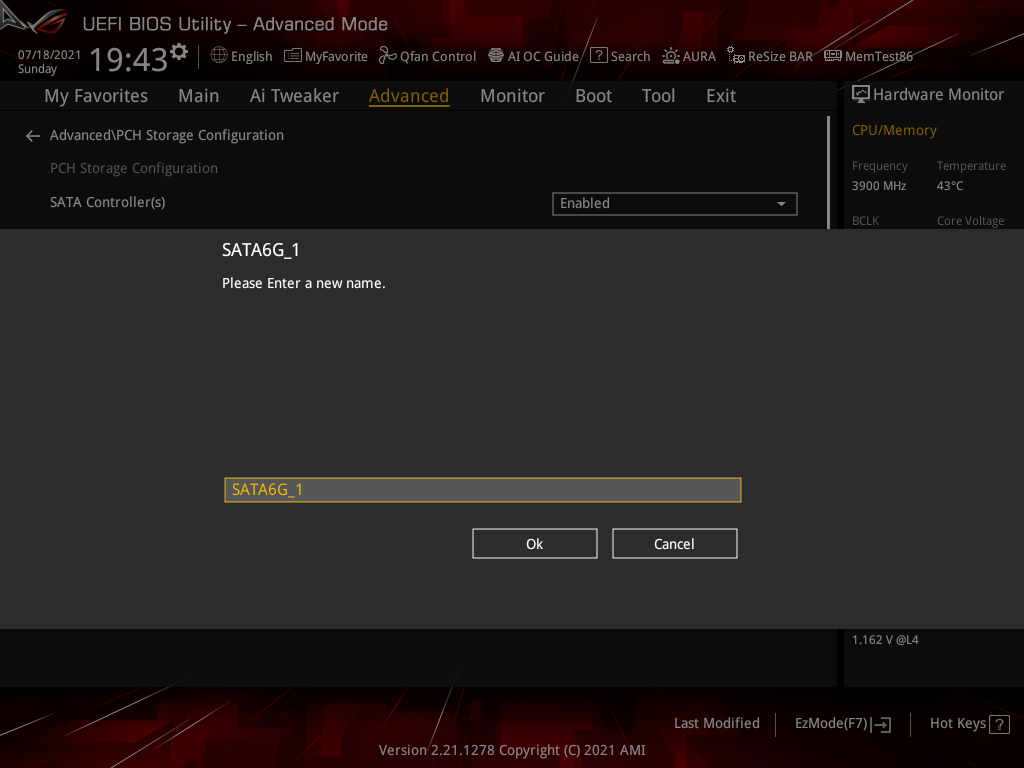Confirm the new name with Ok
The image size is (1024, 768).
point(534,543)
